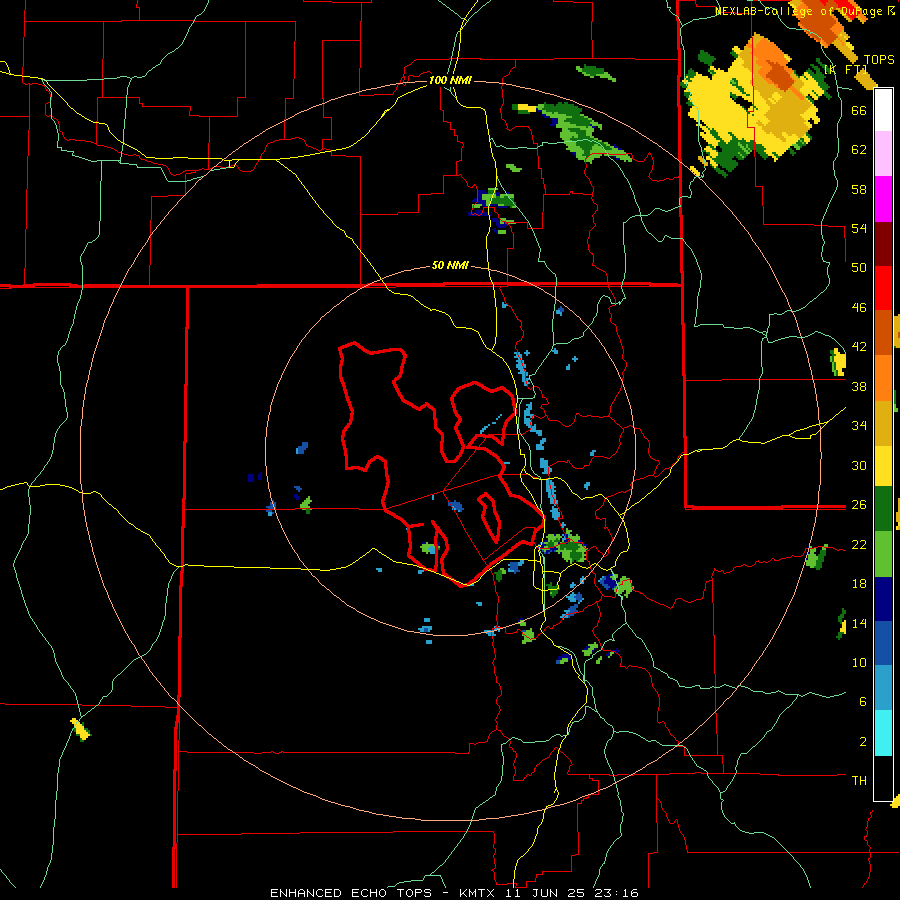Click the '26' legend tick label
The image size is (900, 900).
tap(859, 505)
